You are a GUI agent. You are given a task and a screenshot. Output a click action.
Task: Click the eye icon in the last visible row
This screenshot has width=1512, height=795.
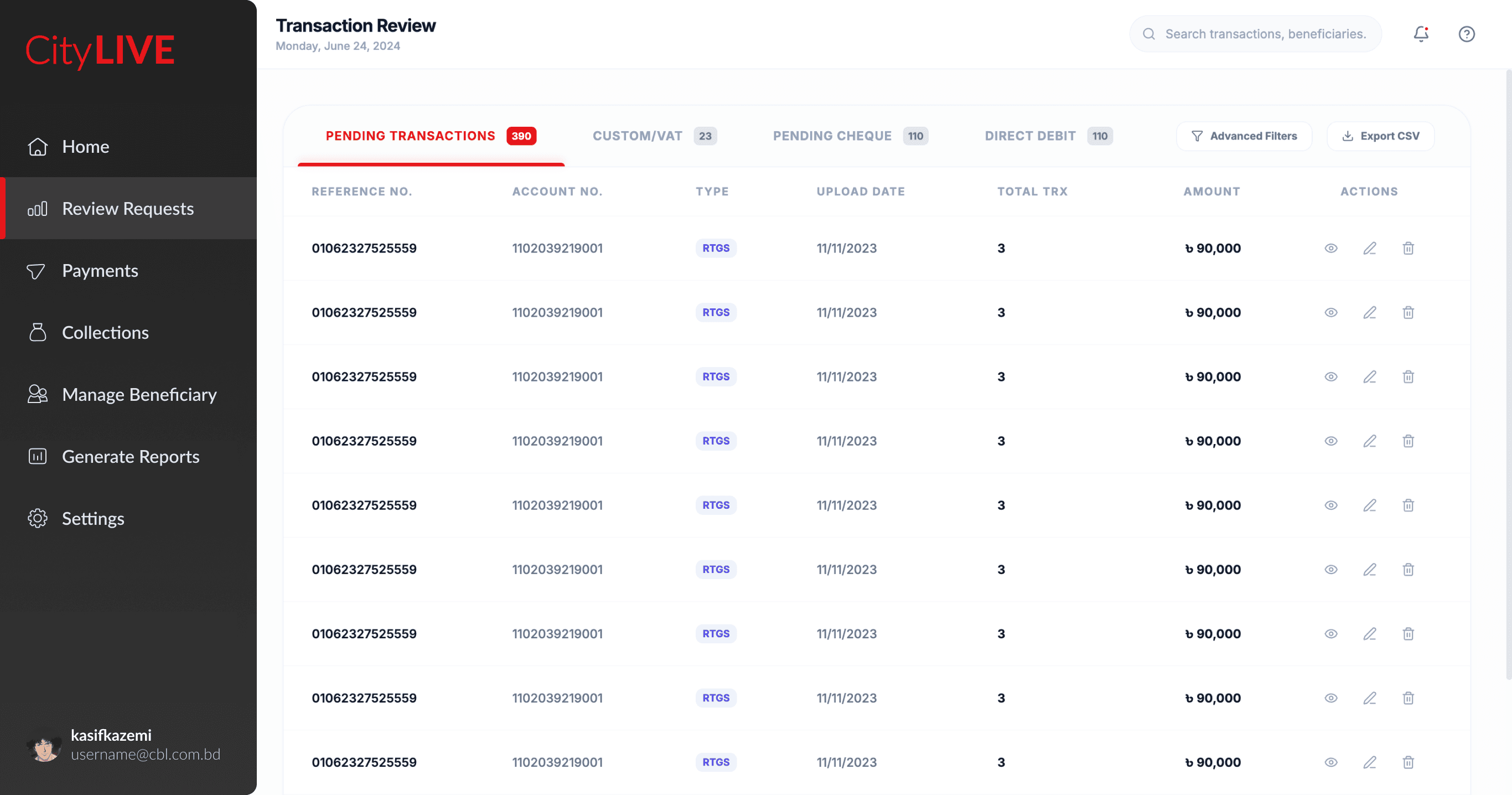point(1330,762)
